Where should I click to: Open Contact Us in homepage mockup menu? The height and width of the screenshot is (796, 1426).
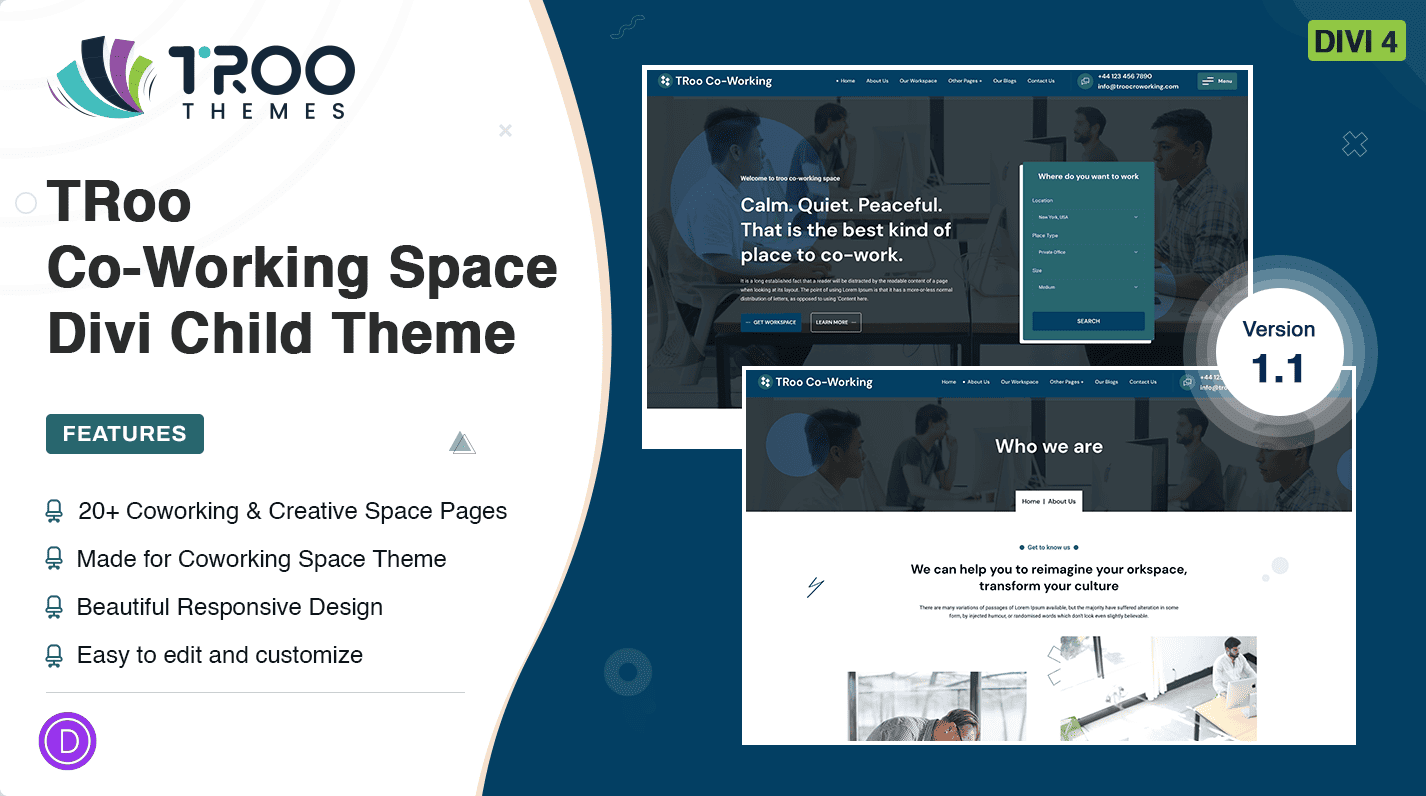tap(1041, 81)
